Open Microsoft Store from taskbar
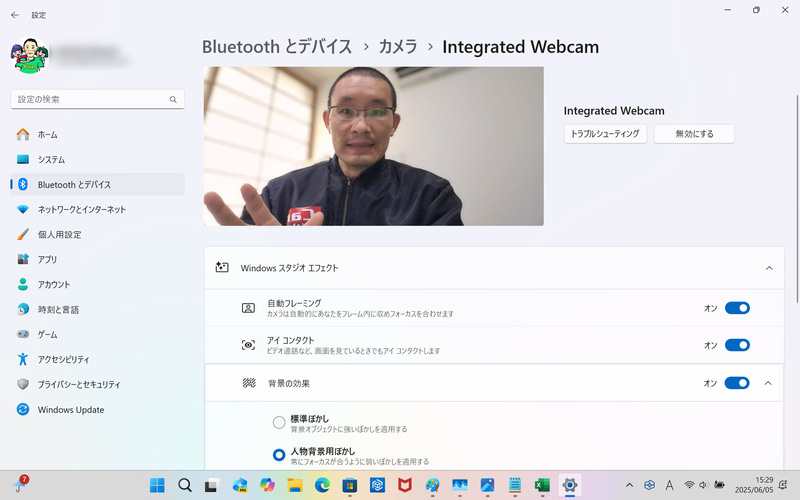Screen dimensions: 800x500 pyautogui.click(x=349, y=485)
